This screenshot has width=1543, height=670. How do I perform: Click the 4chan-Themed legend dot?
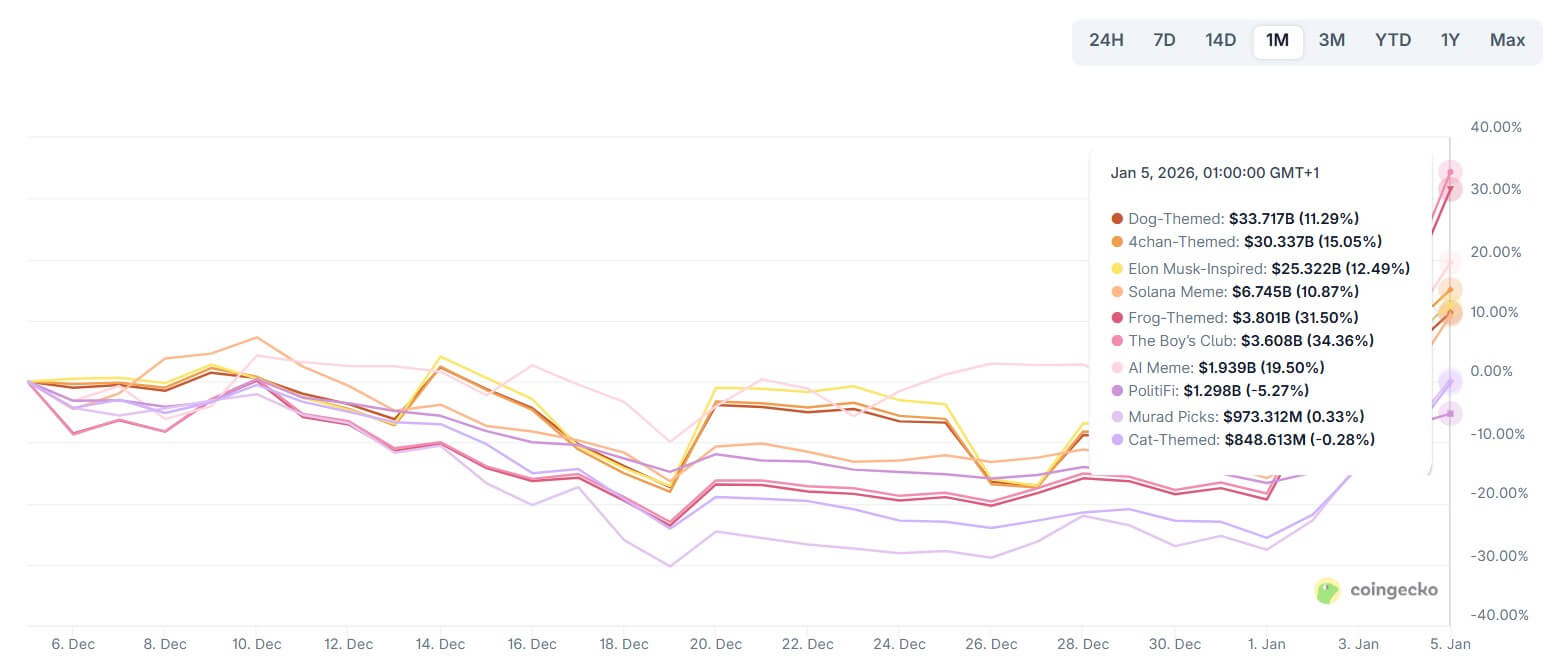[x=1117, y=242]
